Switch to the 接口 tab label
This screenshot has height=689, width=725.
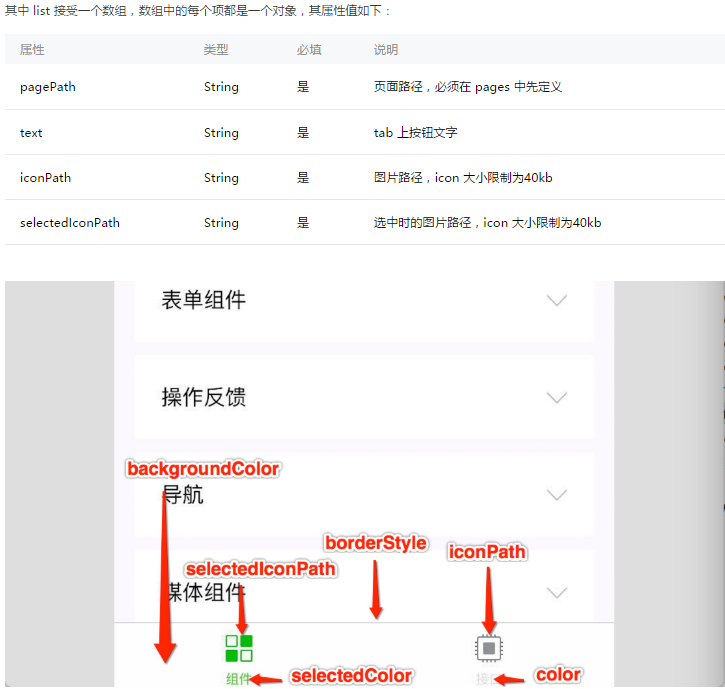484,679
